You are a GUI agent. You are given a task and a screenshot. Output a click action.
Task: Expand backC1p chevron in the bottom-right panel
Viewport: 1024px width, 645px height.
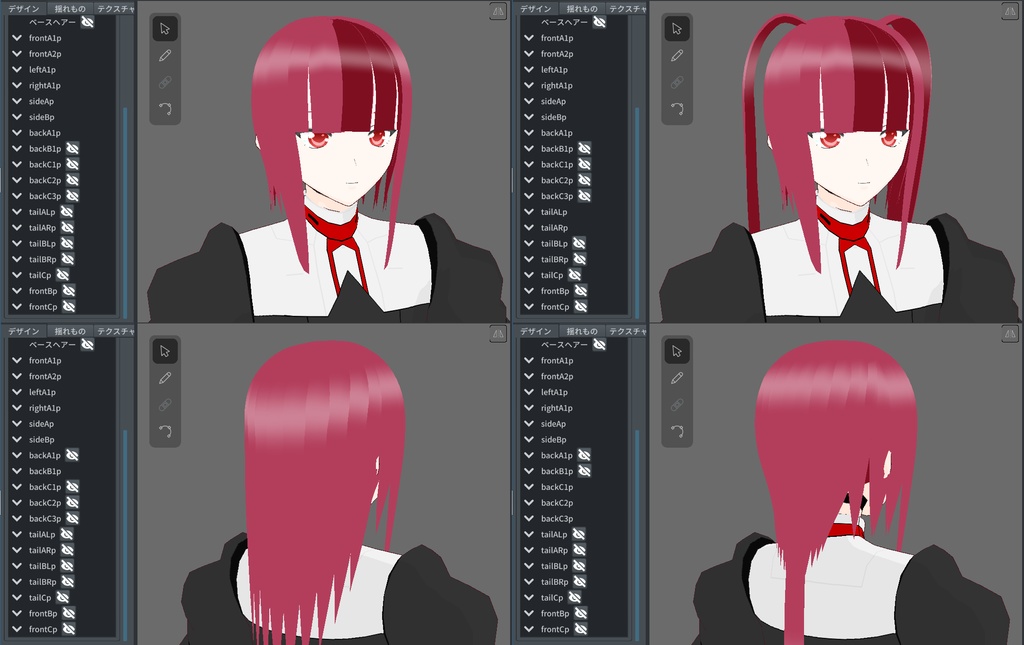[529, 487]
